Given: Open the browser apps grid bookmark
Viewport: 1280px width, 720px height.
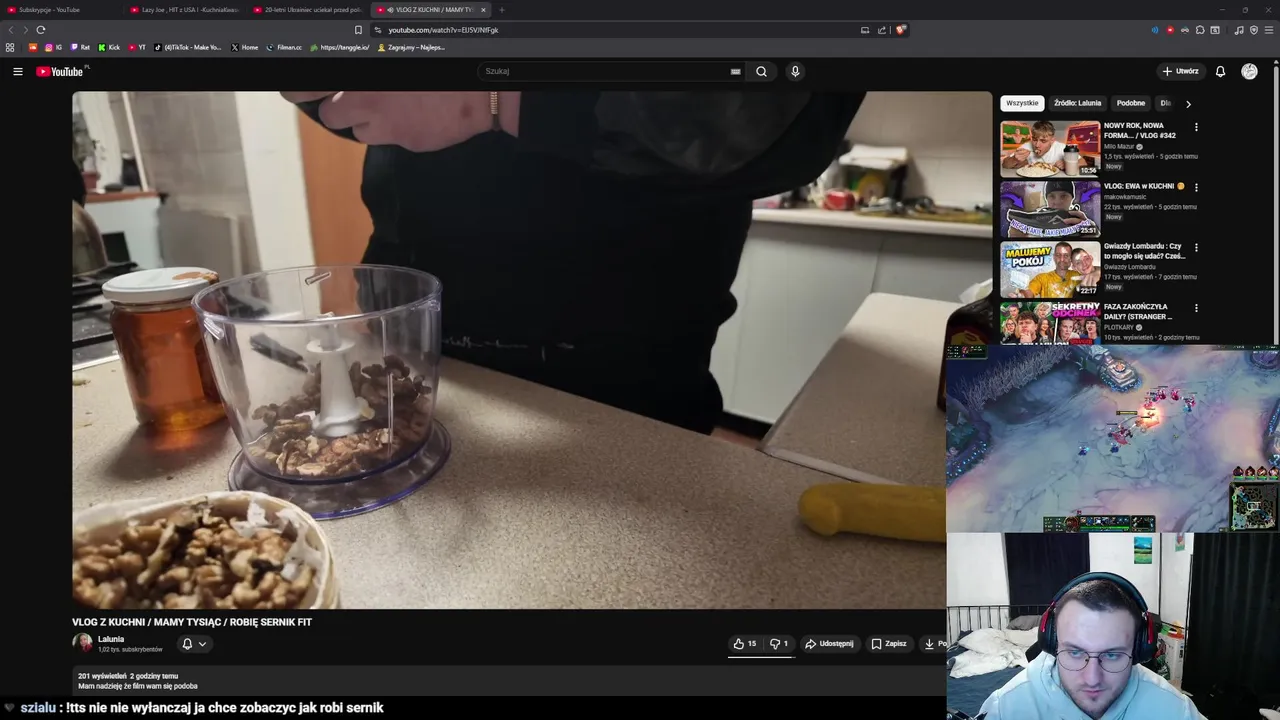Looking at the screenshot, I should coord(10,47).
